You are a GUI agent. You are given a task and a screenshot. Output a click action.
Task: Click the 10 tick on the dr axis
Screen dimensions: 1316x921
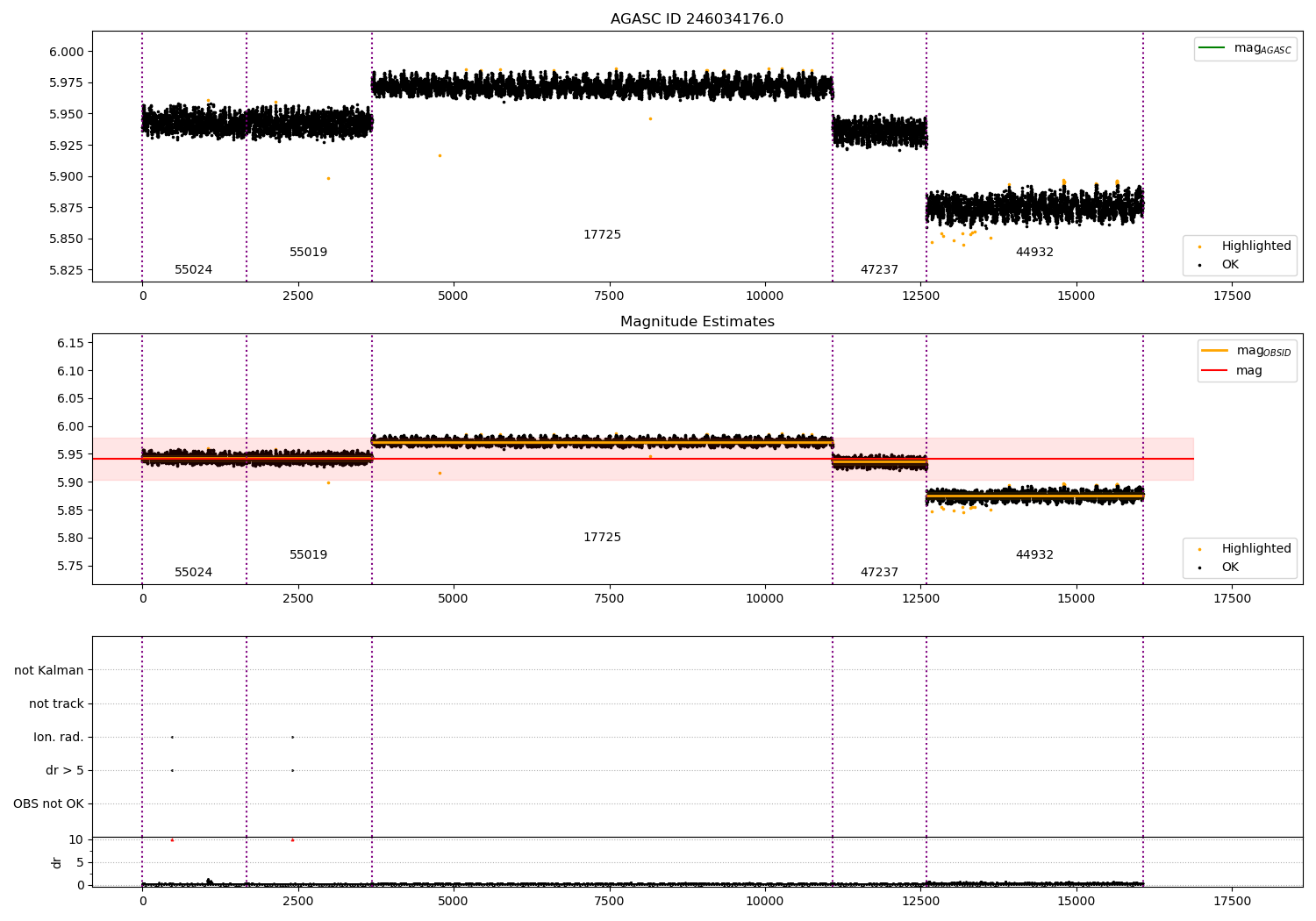(76, 840)
